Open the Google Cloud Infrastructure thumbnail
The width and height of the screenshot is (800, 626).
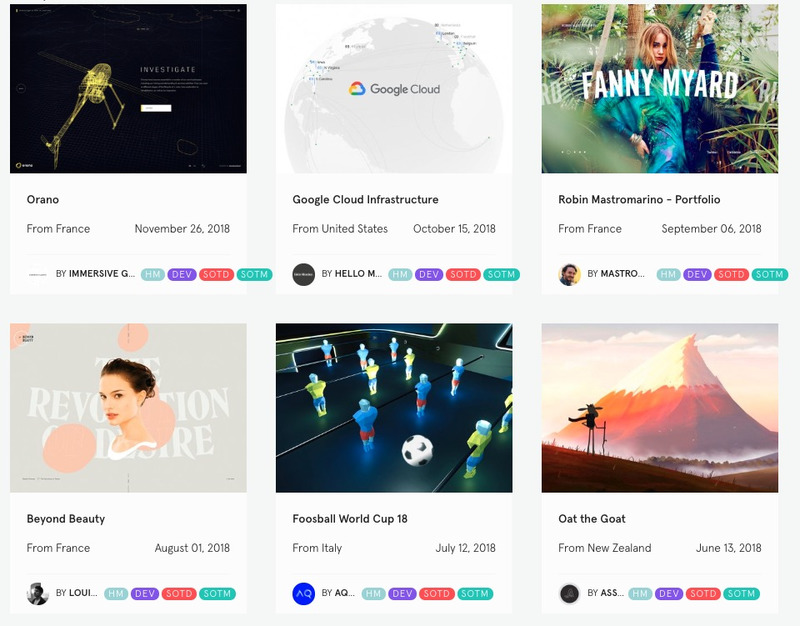point(394,89)
